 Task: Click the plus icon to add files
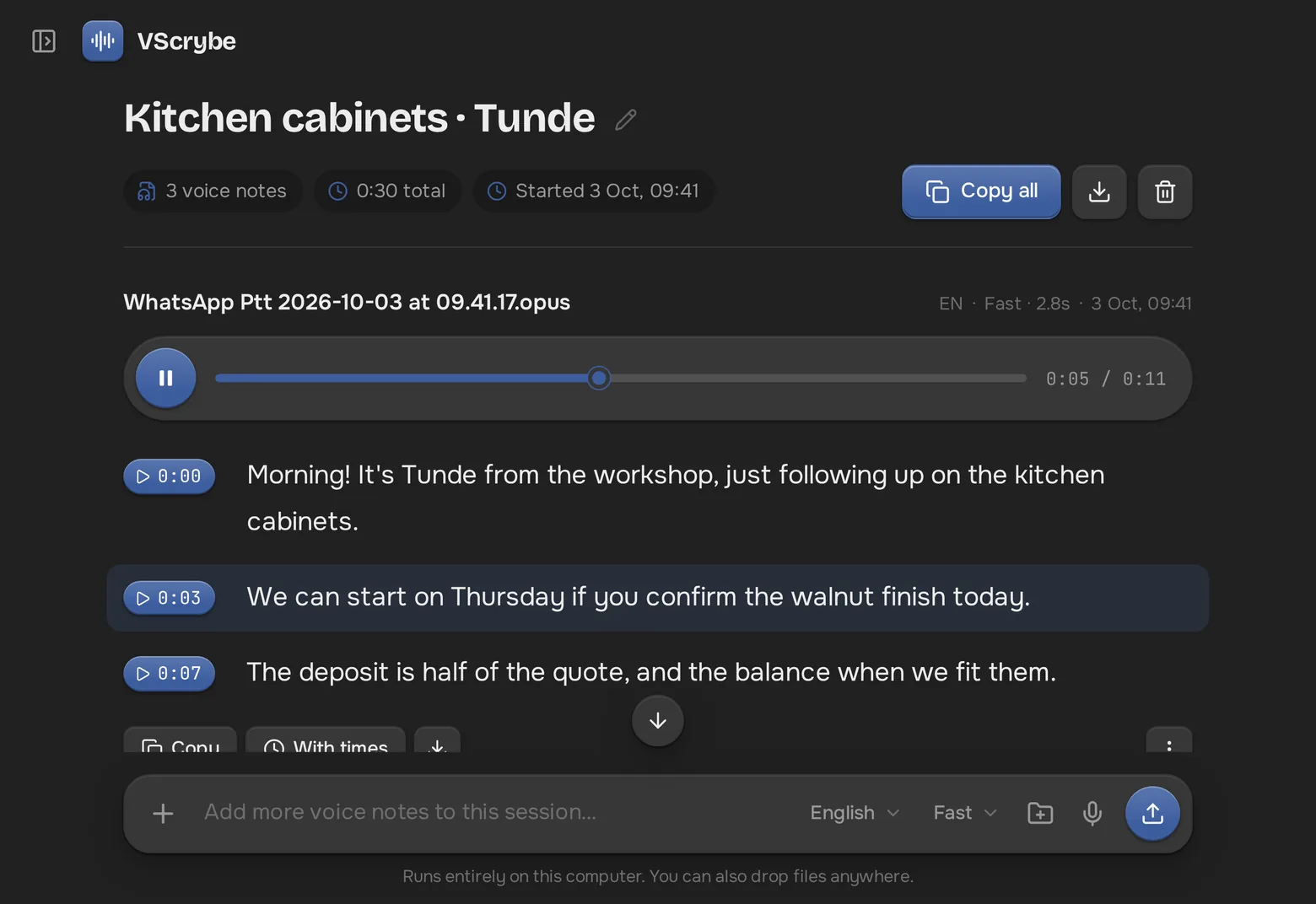[163, 813]
